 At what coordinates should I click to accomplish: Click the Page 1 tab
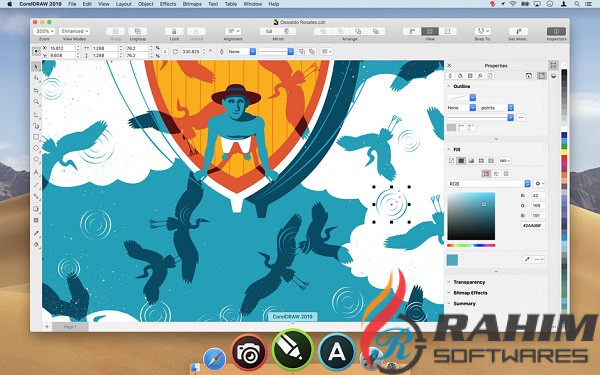[x=70, y=327]
